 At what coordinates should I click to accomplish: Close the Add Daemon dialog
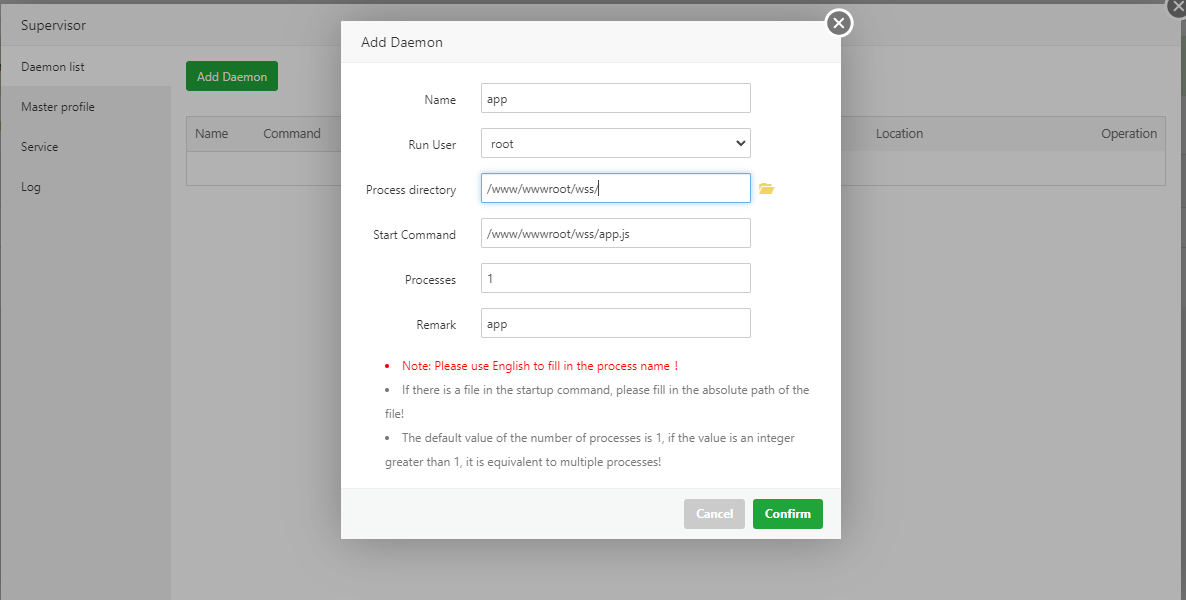pyautogui.click(x=839, y=22)
